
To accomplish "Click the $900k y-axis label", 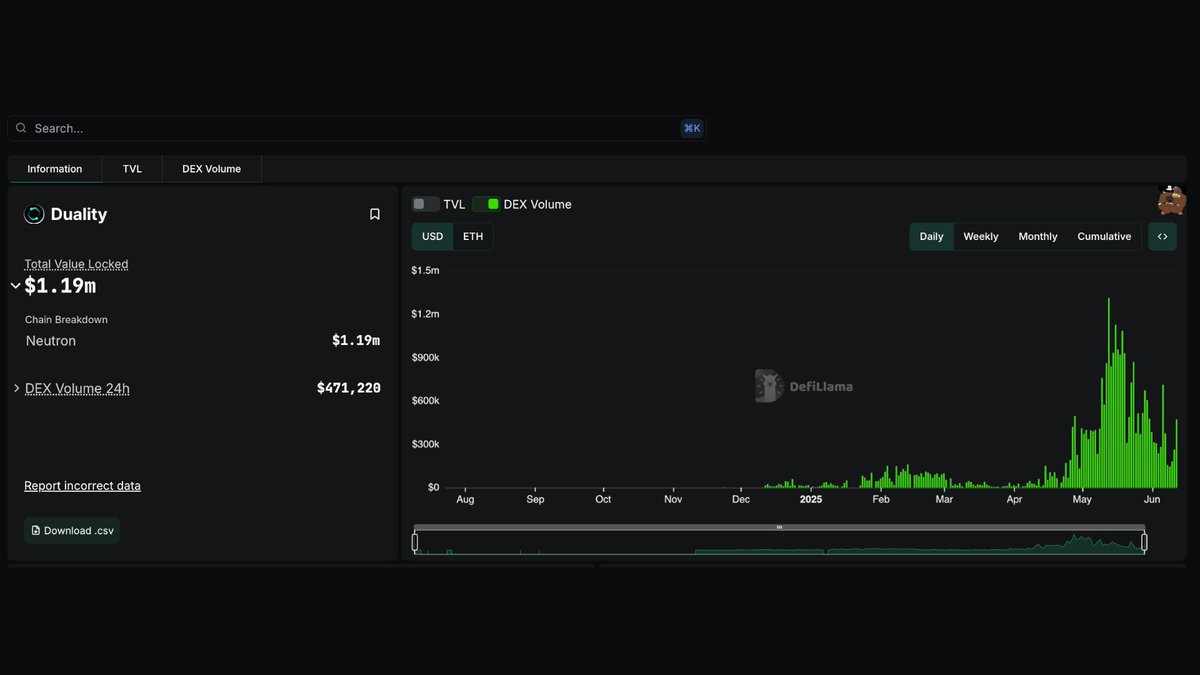I will (x=425, y=357).
